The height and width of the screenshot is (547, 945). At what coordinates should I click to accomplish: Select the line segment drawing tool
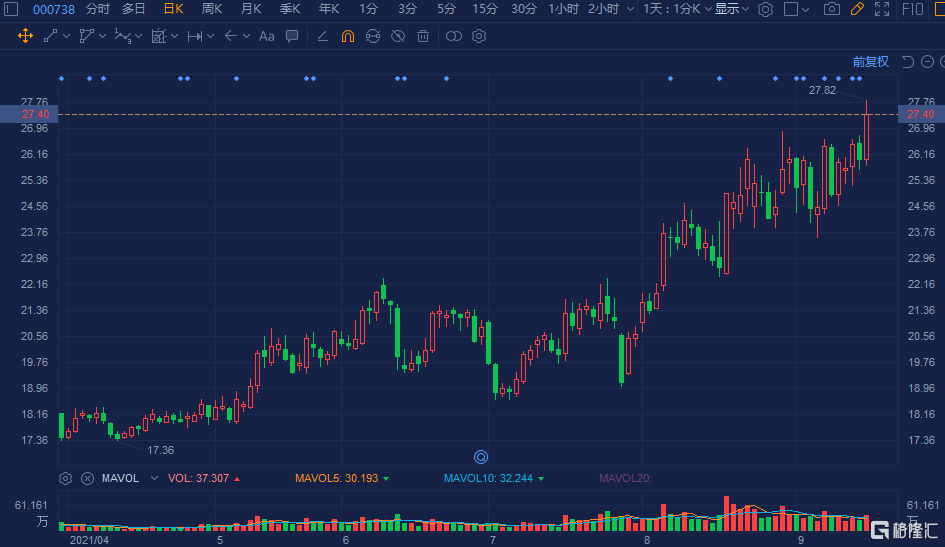click(x=51, y=36)
